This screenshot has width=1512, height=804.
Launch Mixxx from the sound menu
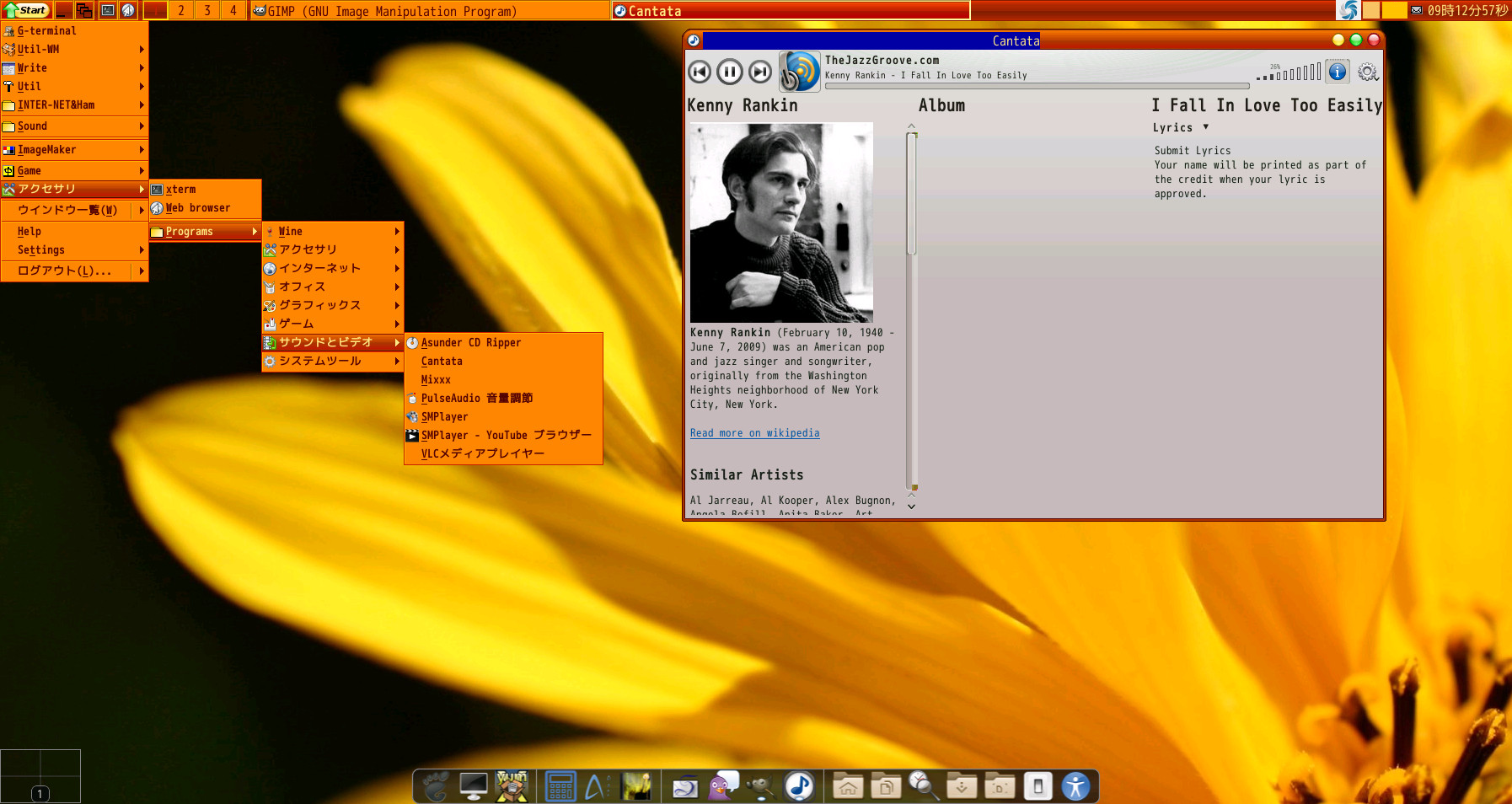pos(436,380)
